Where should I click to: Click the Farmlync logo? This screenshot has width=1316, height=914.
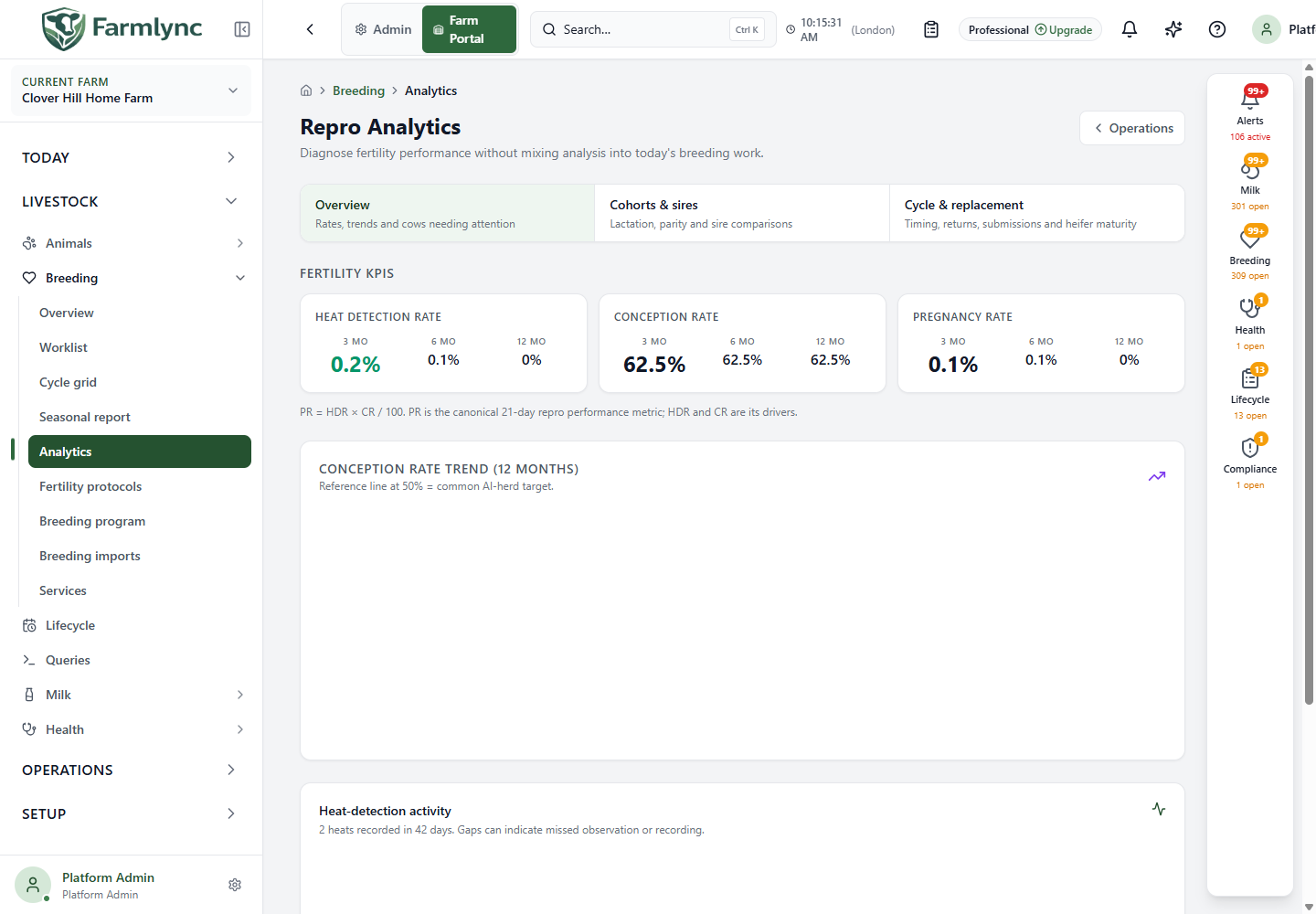(x=122, y=28)
